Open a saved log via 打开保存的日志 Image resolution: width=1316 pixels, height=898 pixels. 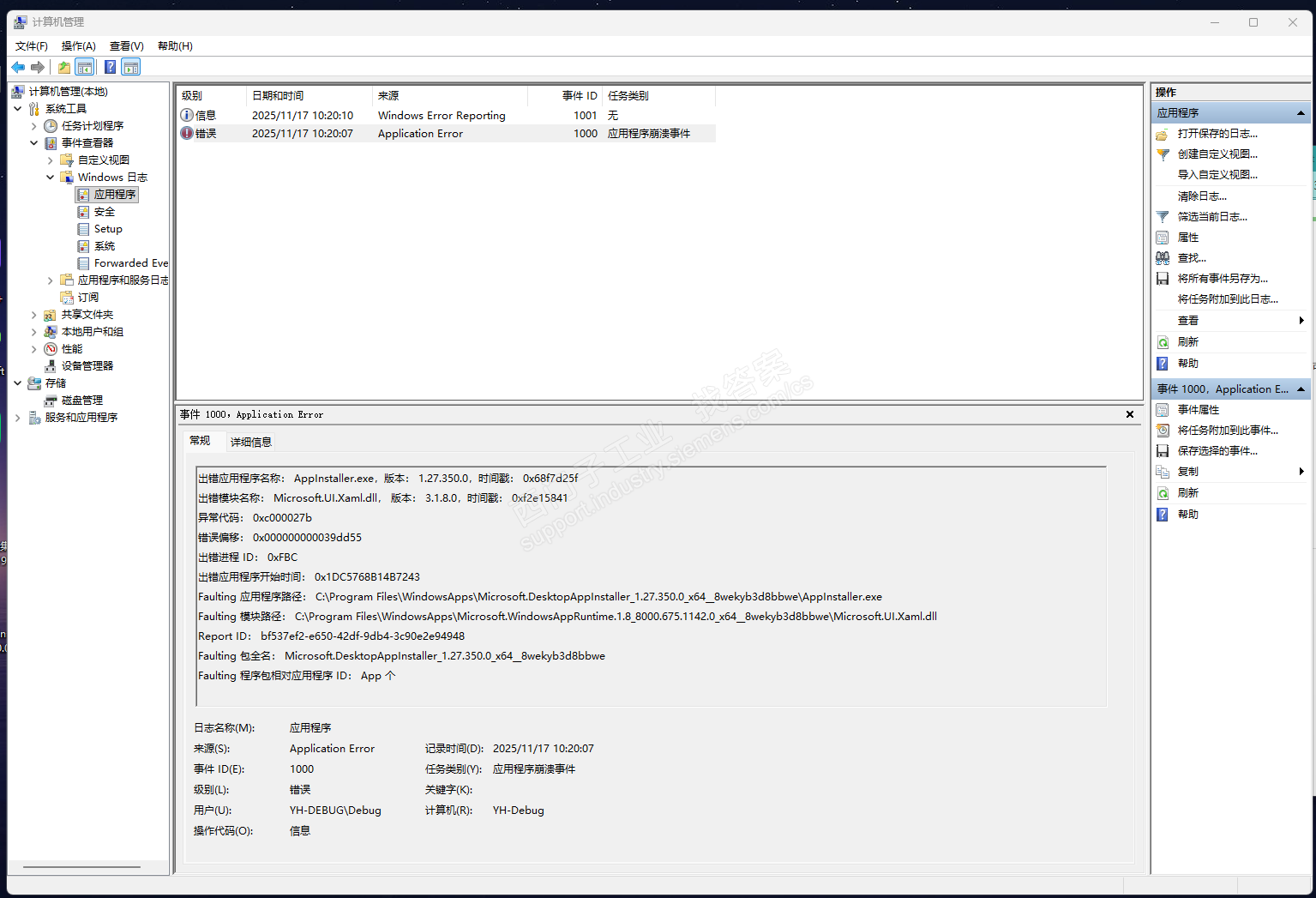coord(1217,134)
